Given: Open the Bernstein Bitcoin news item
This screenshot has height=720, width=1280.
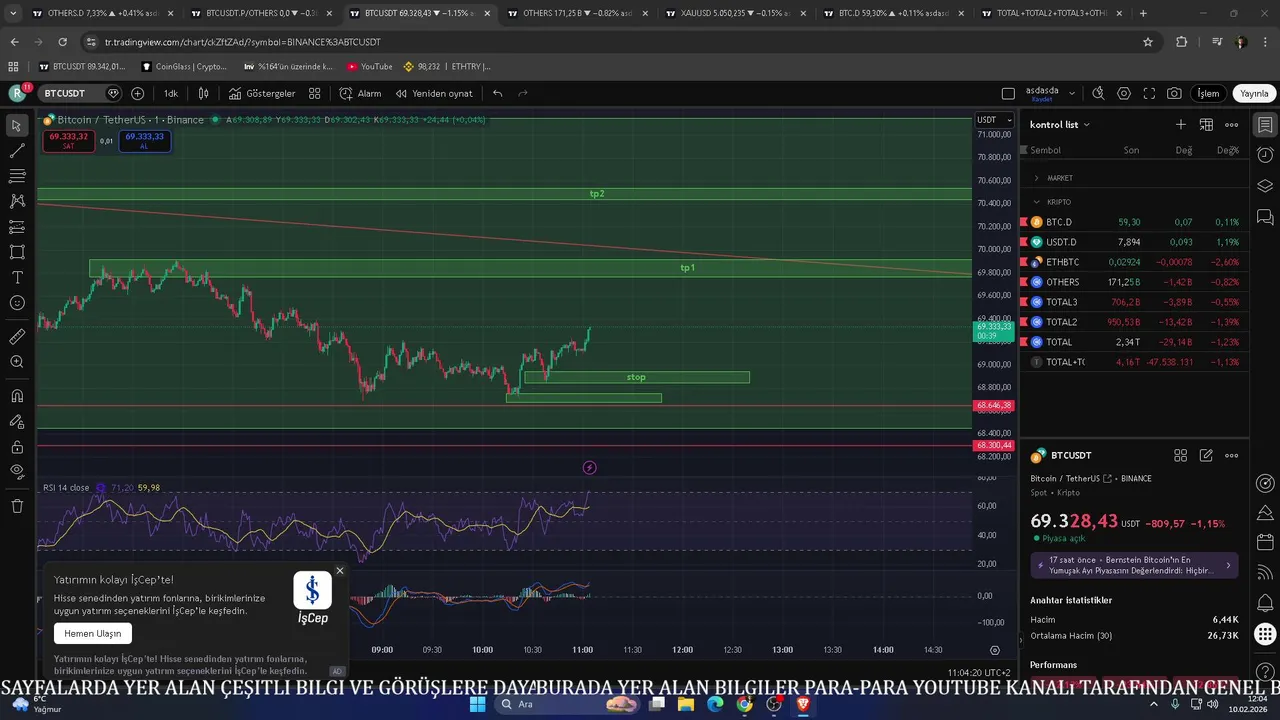Looking at the screenshot, I should [x=1134, y=565].
